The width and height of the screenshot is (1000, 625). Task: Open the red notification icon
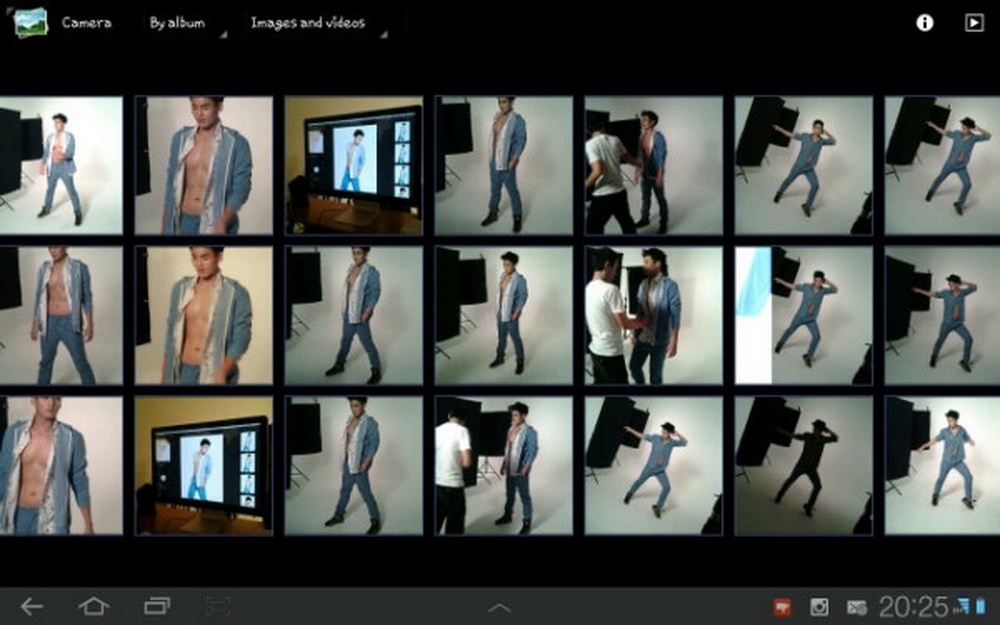[783, 607]
